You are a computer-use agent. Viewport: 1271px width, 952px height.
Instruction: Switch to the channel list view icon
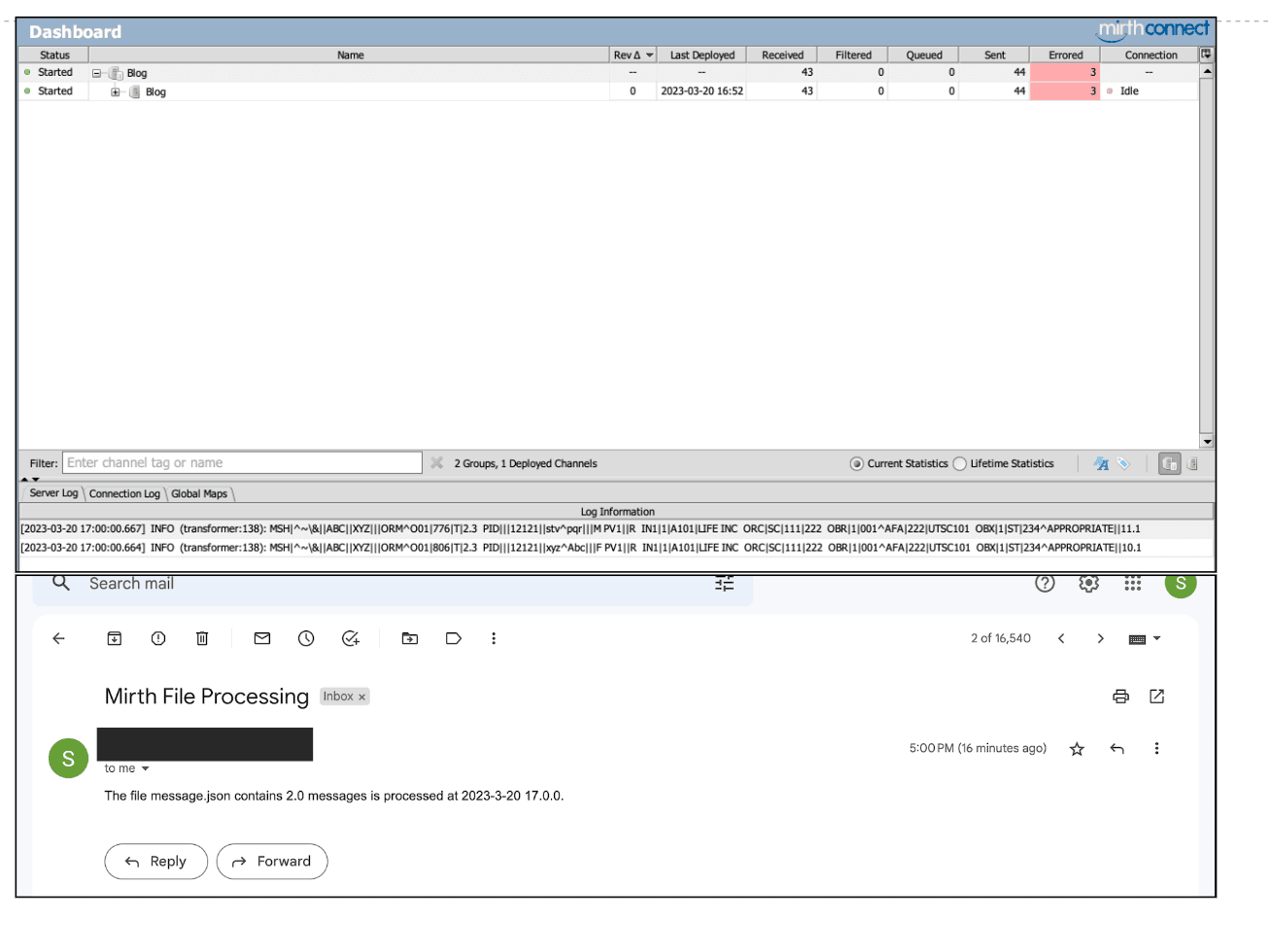(1192, 463)
